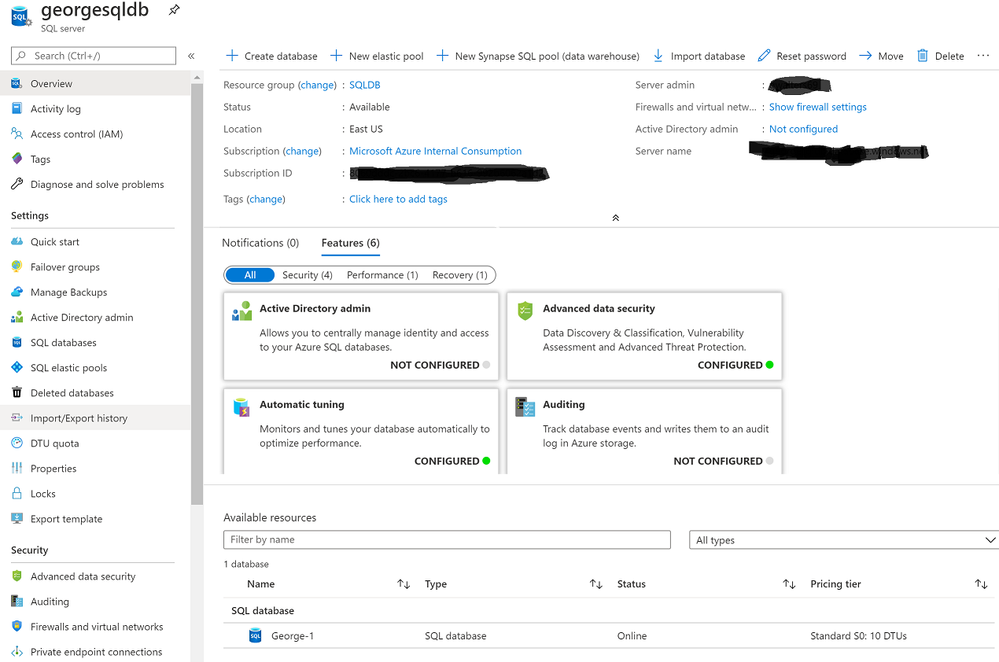This screenshot has height=662, width=999.
Task: Open Quick start icon
Action: point(17,241)
